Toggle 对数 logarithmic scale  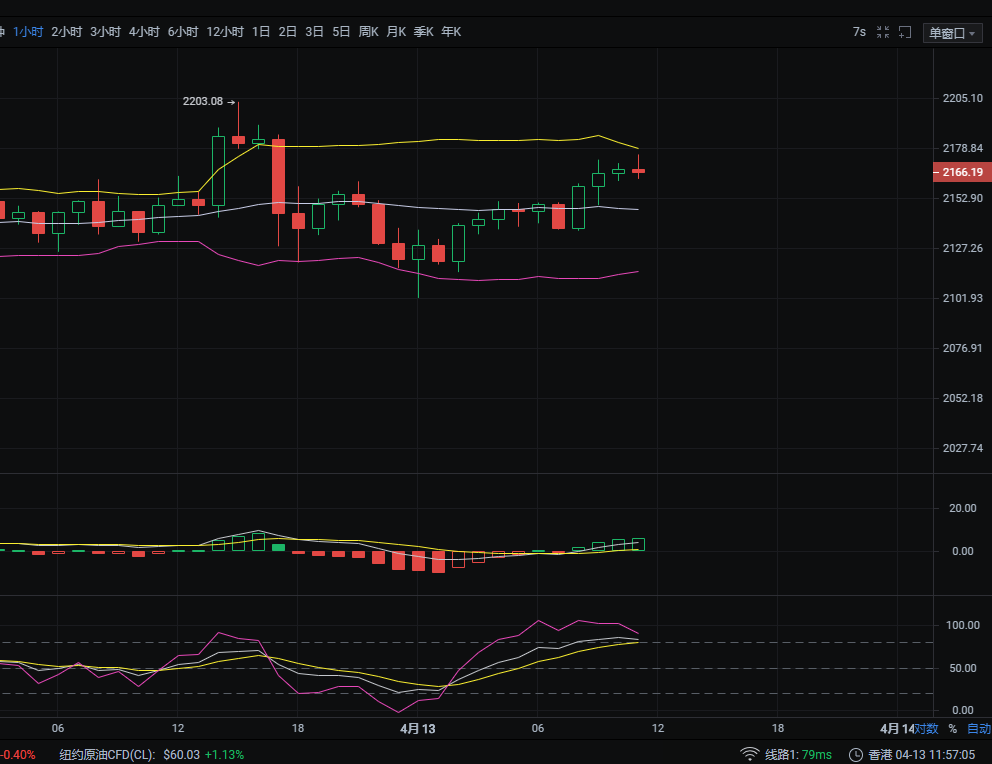(926, 729)
